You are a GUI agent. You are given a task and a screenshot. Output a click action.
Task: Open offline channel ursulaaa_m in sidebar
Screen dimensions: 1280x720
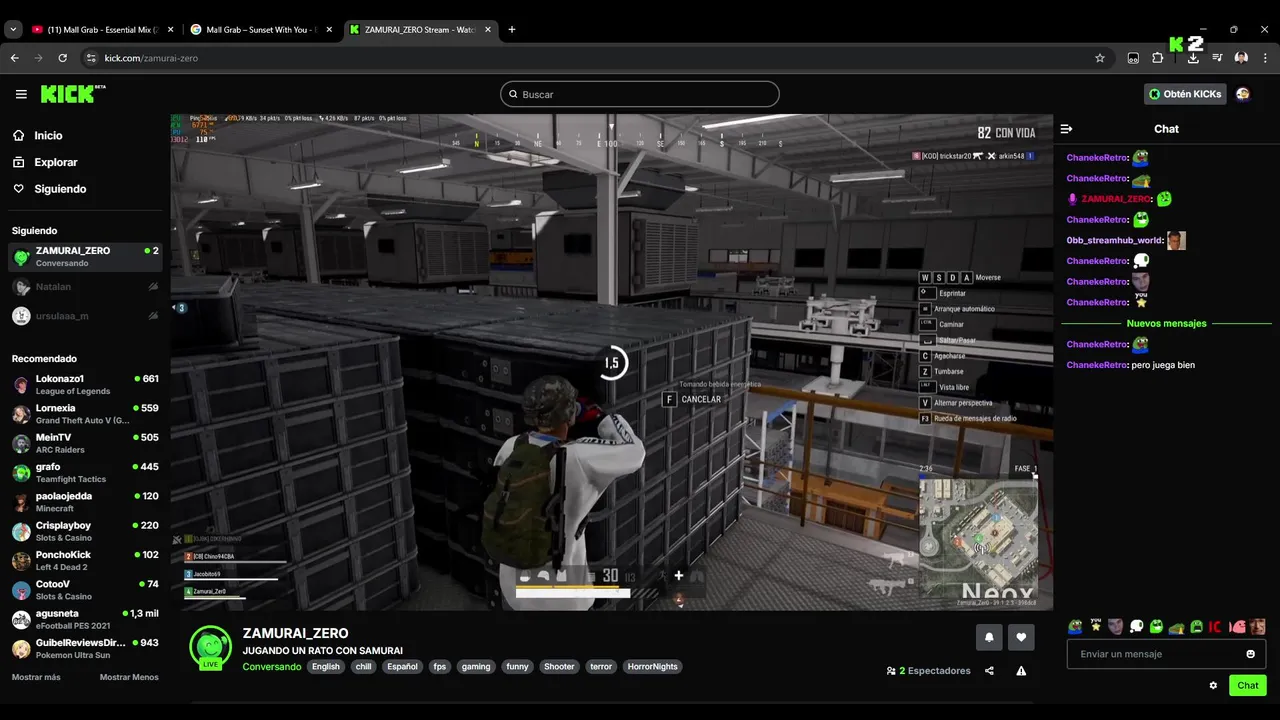tap(85, 316)
